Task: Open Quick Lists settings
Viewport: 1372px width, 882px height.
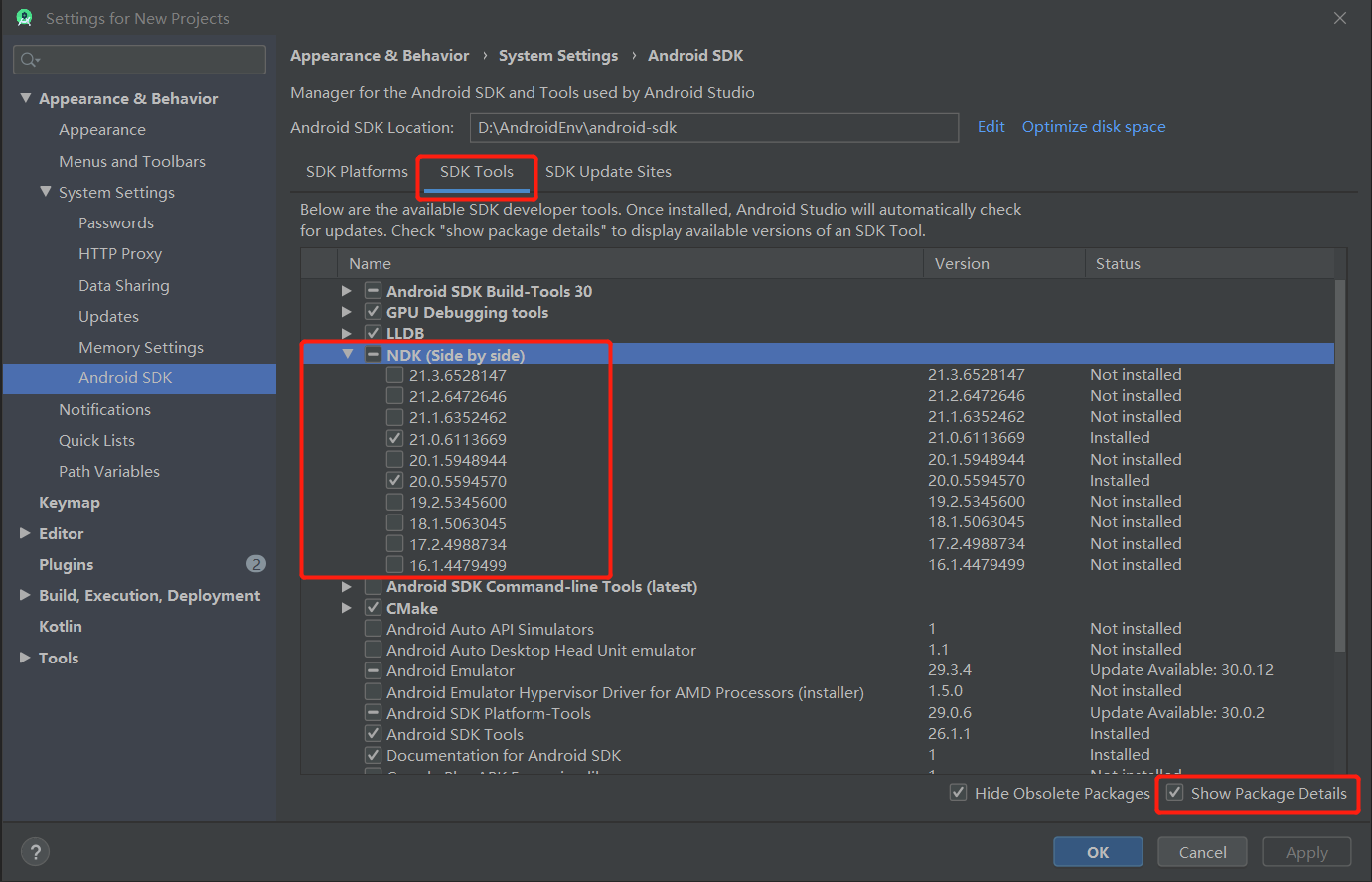Action: tap(96, 440)
